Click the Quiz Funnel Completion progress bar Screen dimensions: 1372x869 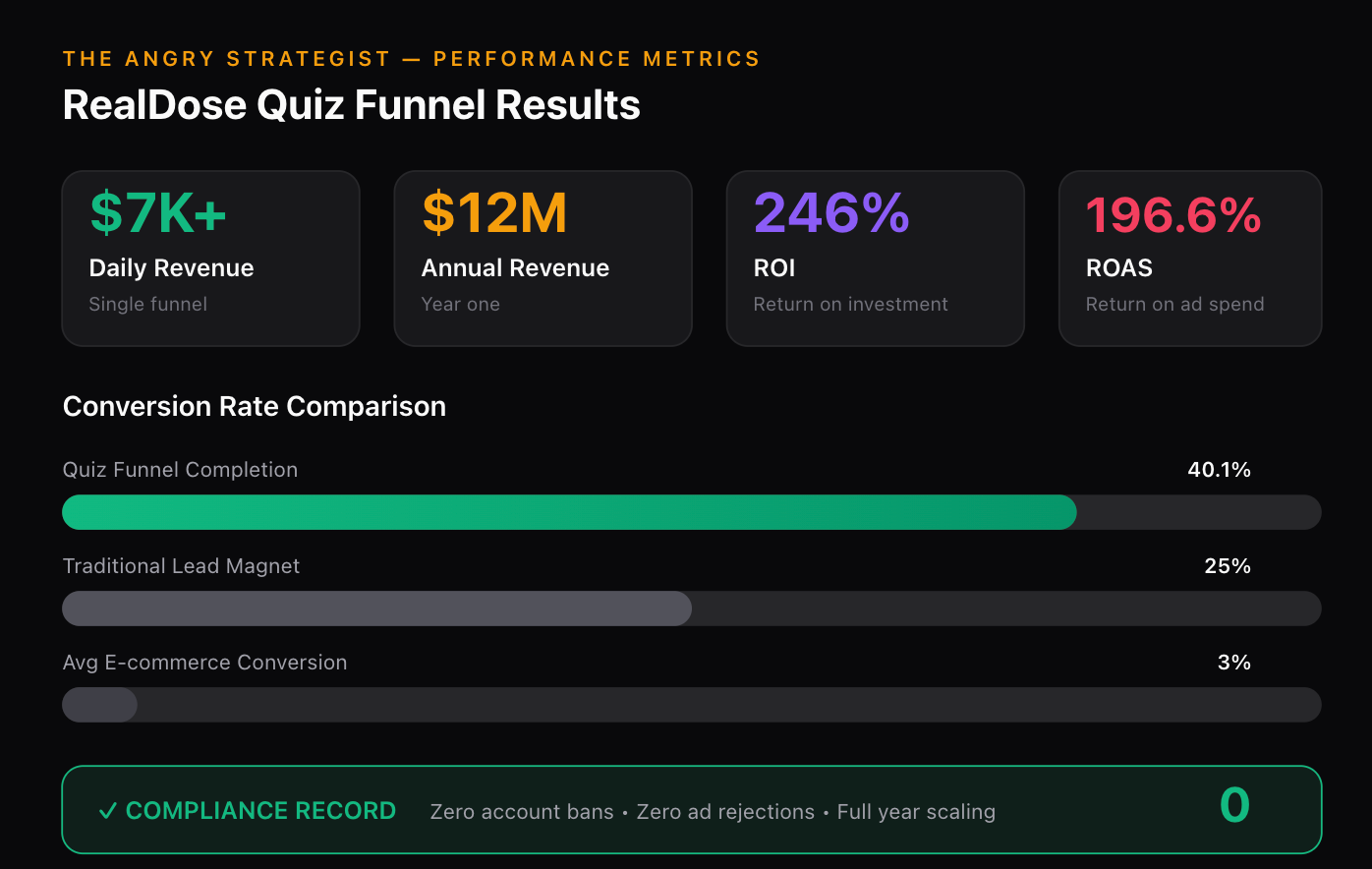(x=692, y=512)
